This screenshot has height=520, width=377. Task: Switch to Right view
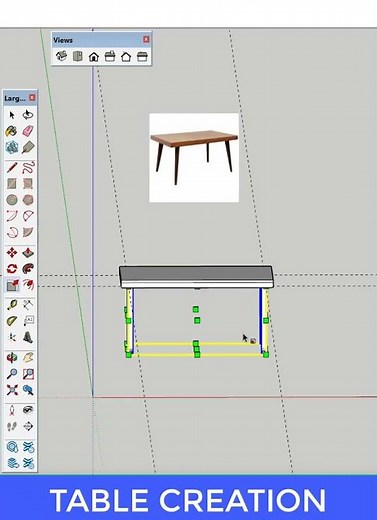tap(110, 56)
